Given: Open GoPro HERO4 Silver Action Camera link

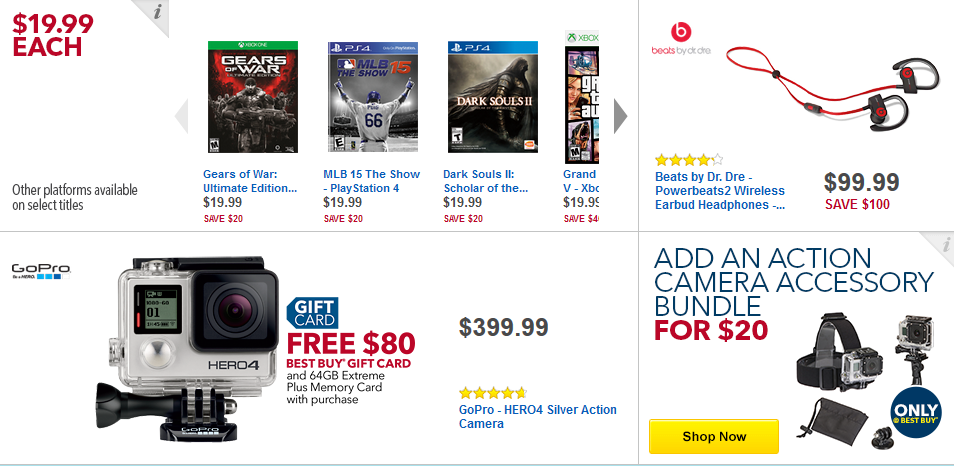Looking at the screenshot, I should [538, 417].
